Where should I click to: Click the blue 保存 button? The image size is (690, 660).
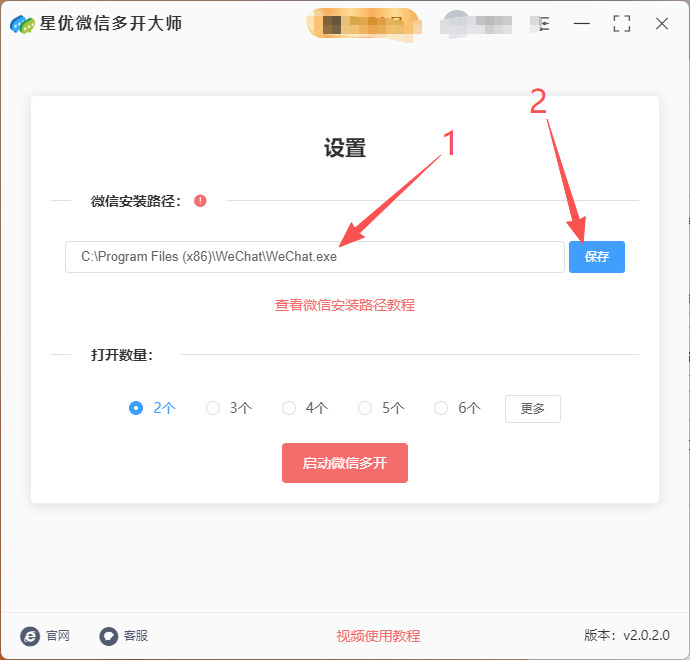[597, 257]
